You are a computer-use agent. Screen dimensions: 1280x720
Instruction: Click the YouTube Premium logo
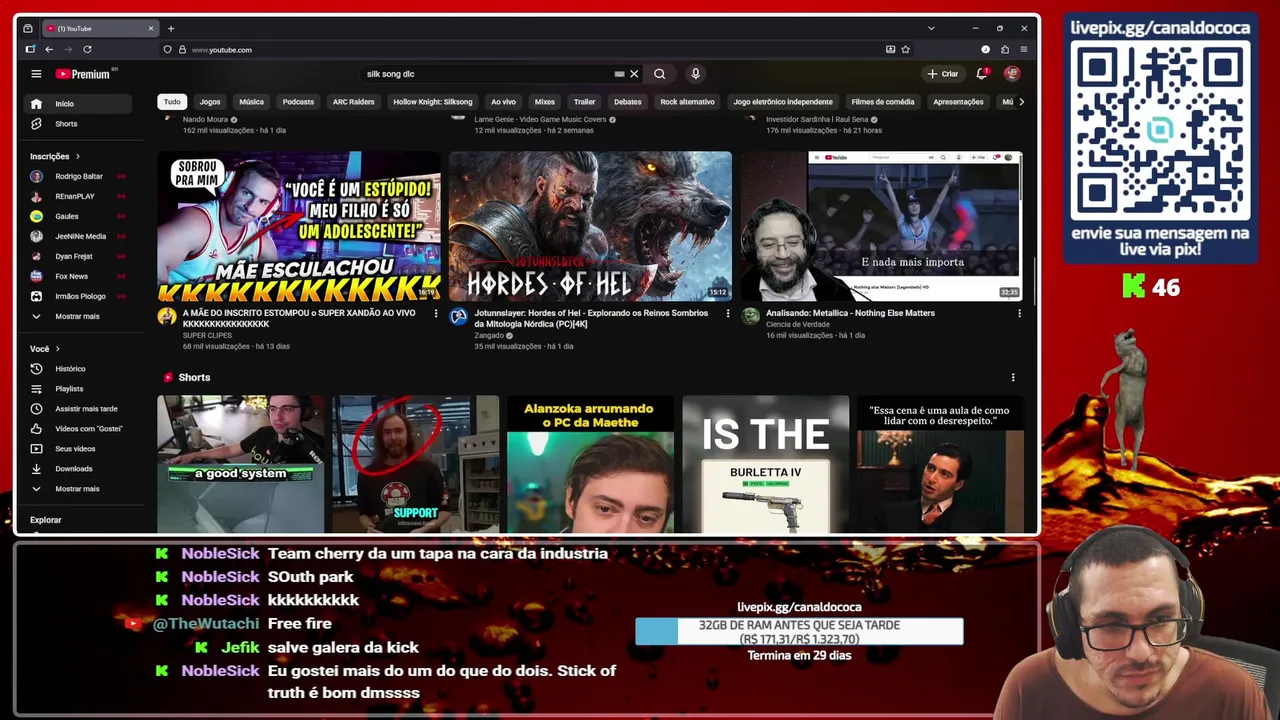click(x=86, y=74)
